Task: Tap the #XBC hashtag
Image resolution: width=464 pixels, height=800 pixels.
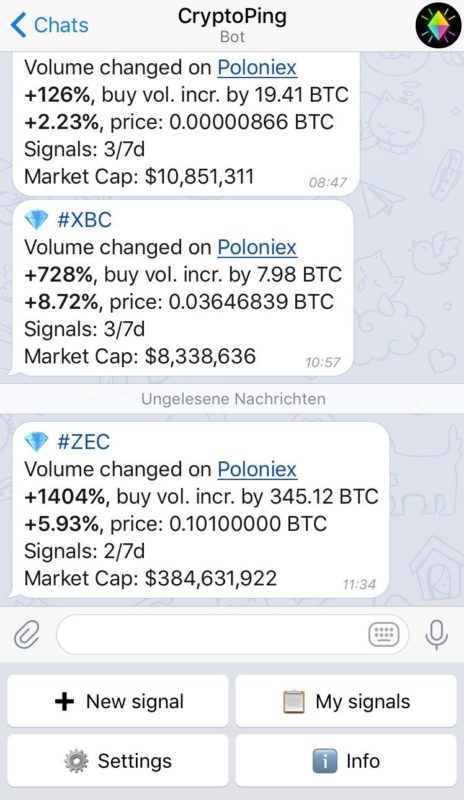Action: coord(84,220)
